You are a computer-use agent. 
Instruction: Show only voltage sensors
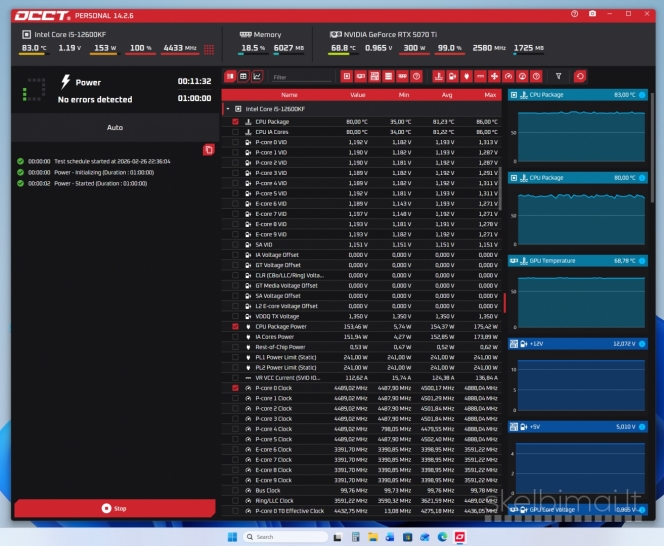pyautogui.click(x=453, y=77)
